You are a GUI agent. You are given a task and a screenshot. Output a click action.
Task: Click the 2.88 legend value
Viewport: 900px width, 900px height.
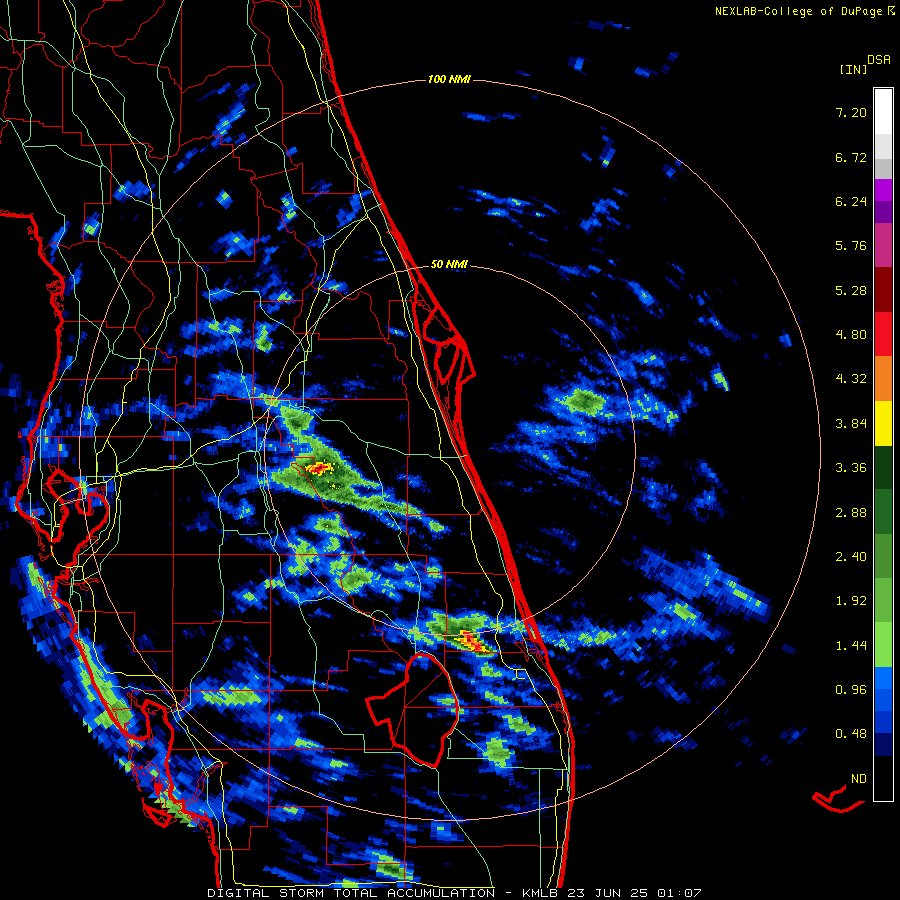coord(851,513)
